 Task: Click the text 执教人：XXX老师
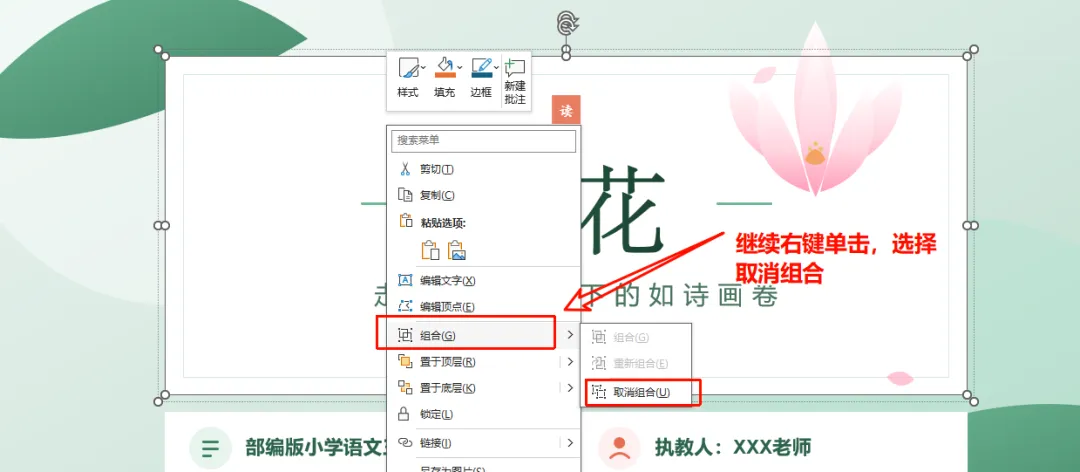point(733,447)
